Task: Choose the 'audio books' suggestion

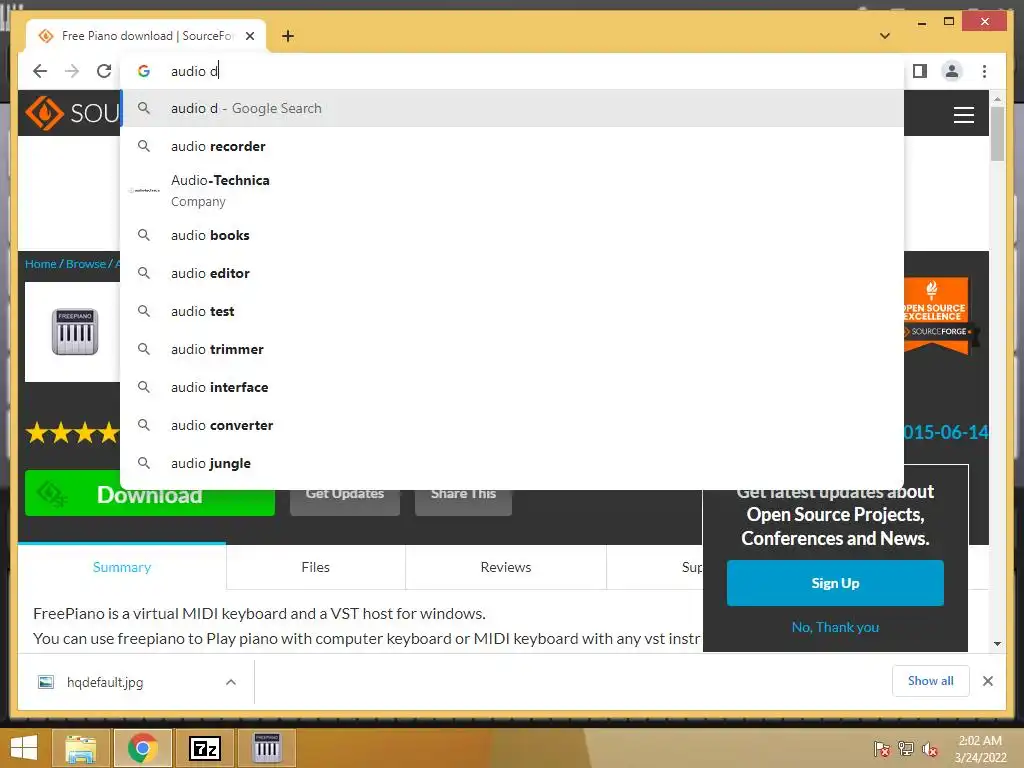Action: 513,235
